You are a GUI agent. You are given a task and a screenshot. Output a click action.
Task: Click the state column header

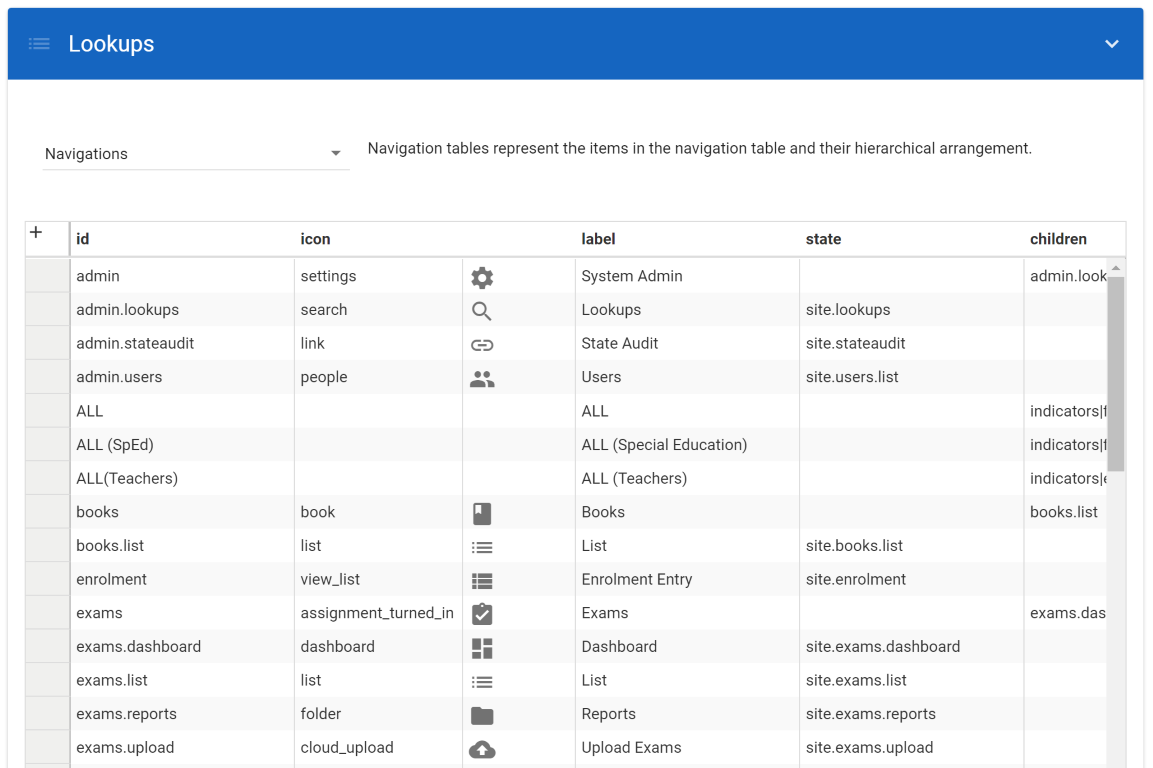823,239
